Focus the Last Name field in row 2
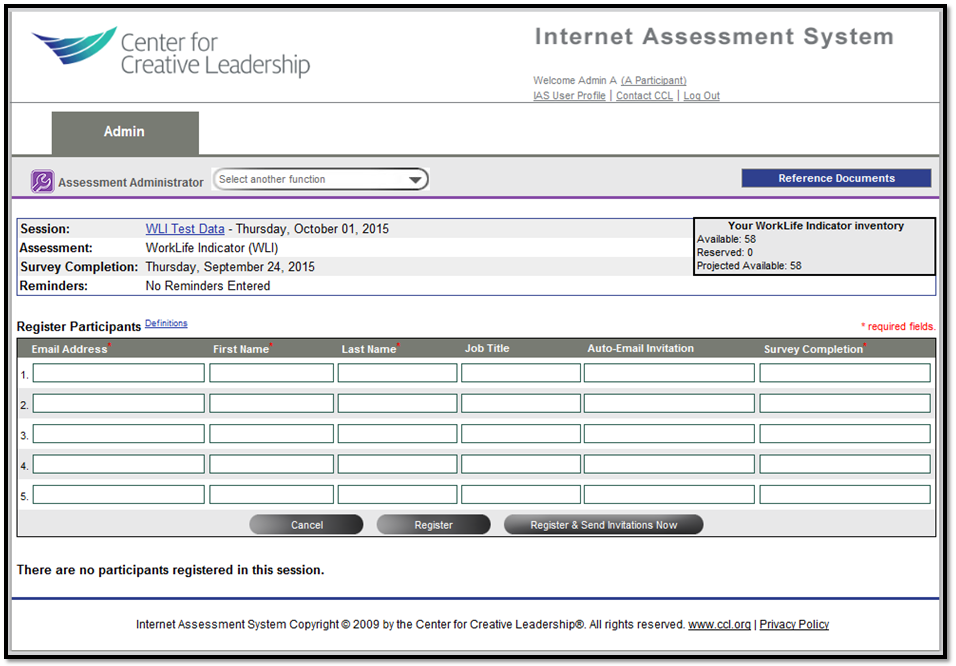Viewport: 956px width, 666px height. coord(398,404)
